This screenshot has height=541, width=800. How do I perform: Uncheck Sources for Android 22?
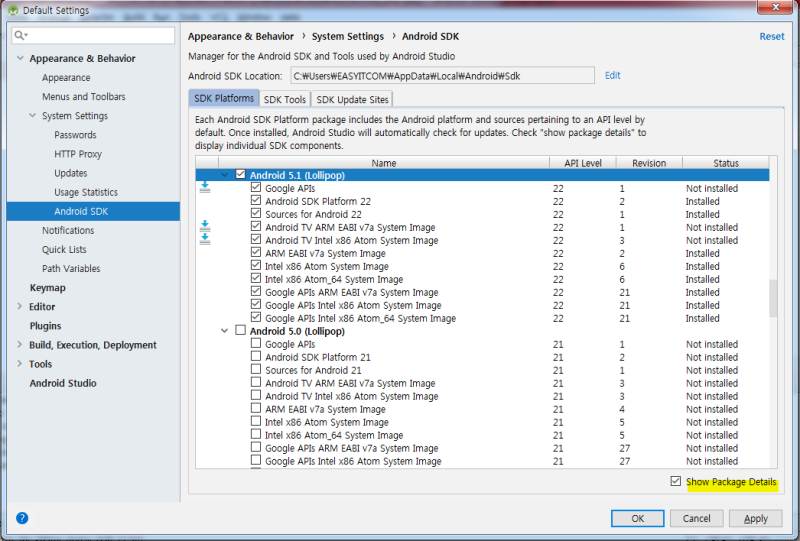(x=256, y=213)
